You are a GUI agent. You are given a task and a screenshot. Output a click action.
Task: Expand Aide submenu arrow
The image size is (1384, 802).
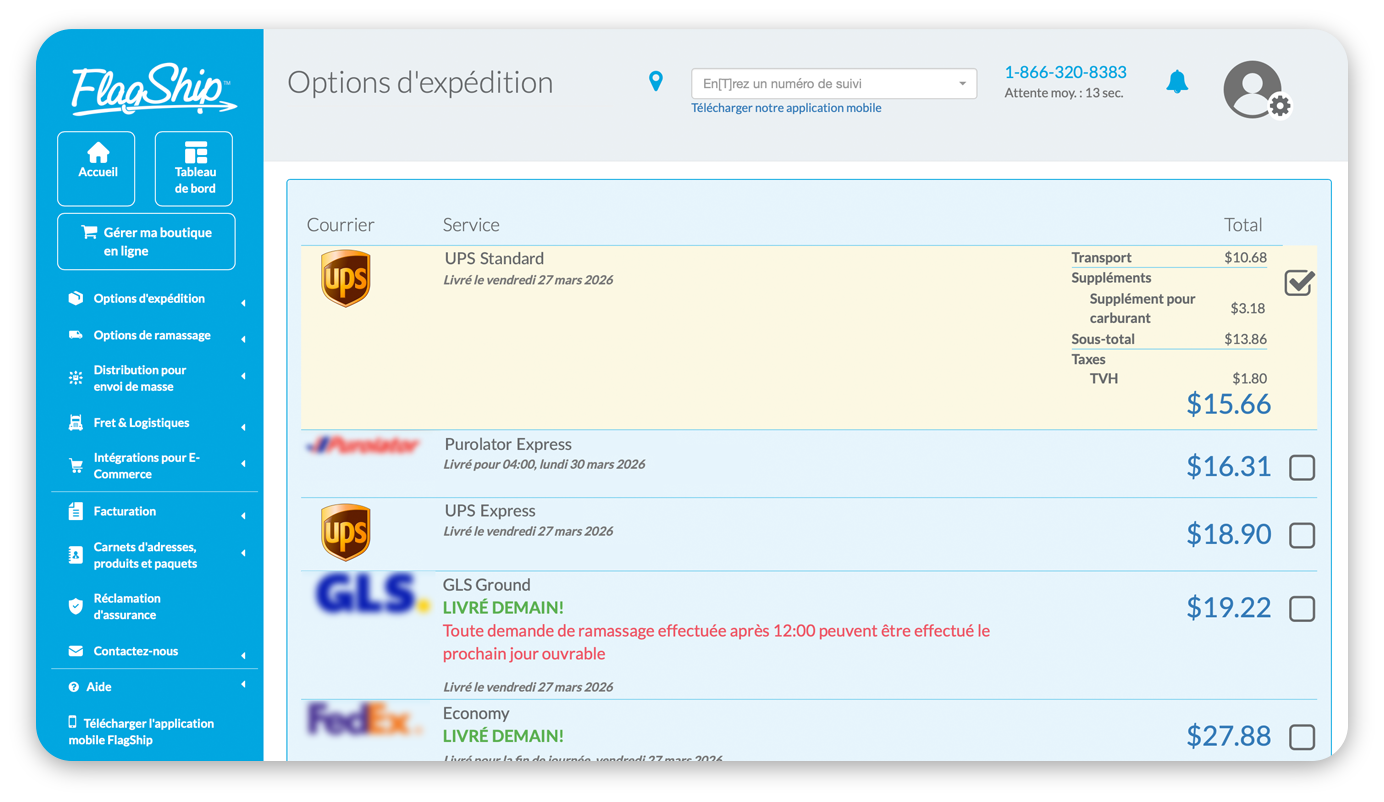[x=243, y=685]
